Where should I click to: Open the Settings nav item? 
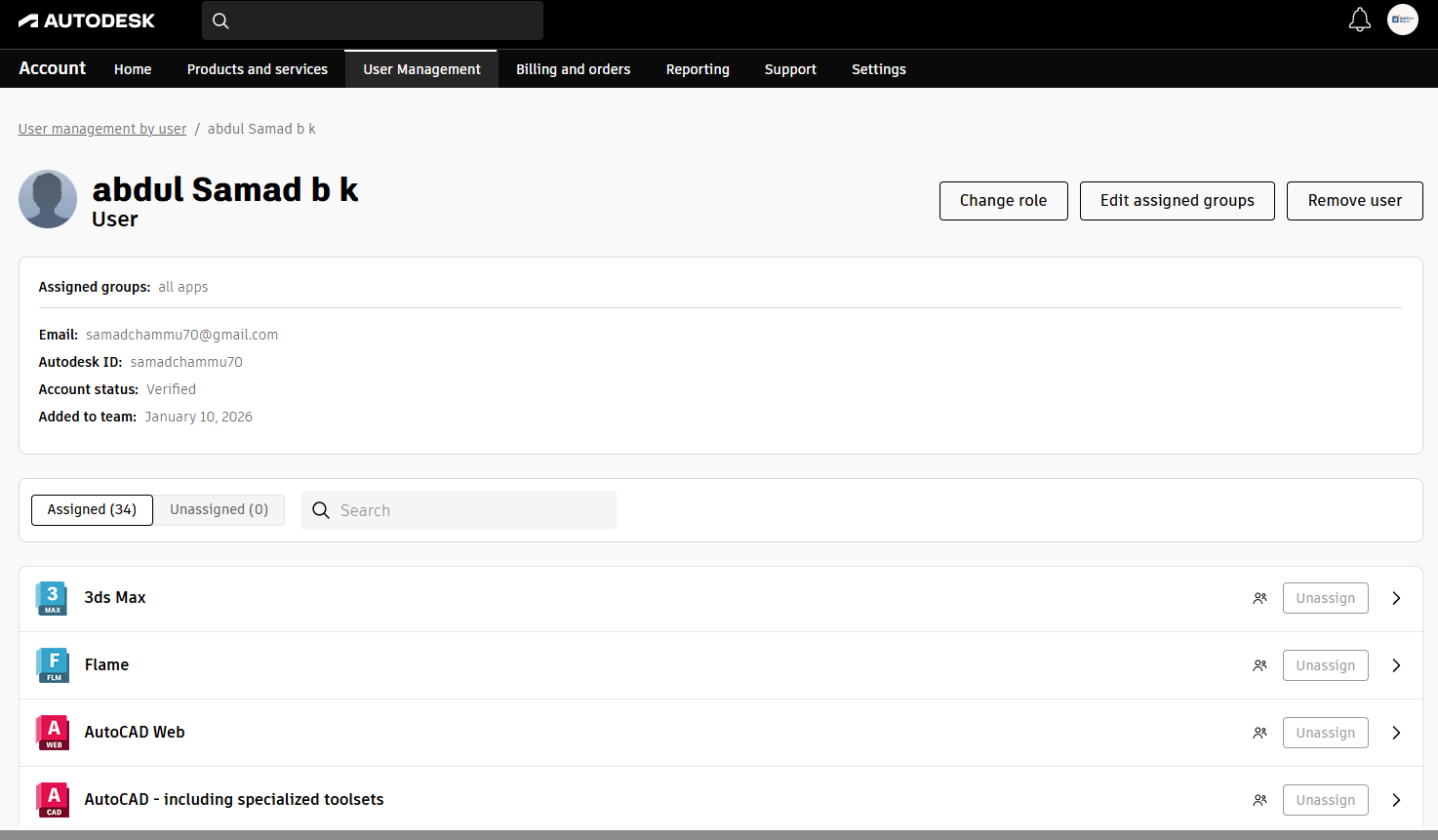coord(879,69)
